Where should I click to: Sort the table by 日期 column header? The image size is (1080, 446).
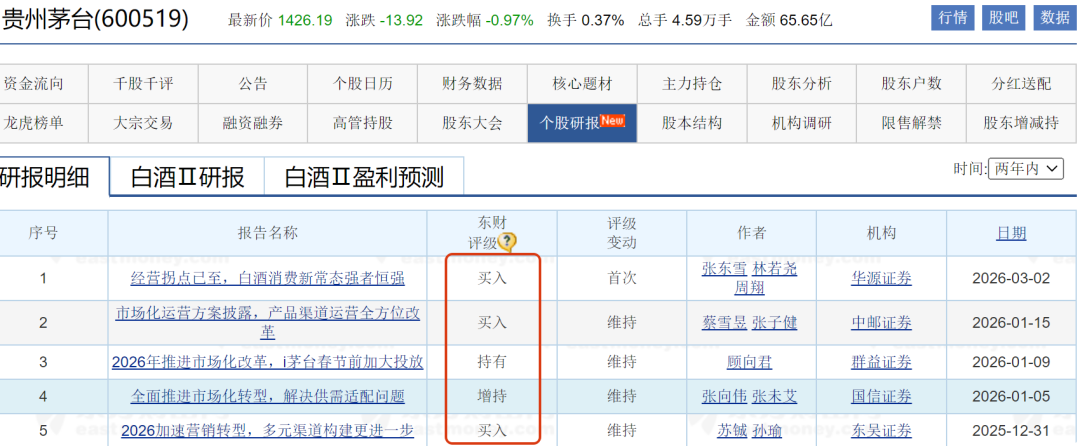(1010, 233)
